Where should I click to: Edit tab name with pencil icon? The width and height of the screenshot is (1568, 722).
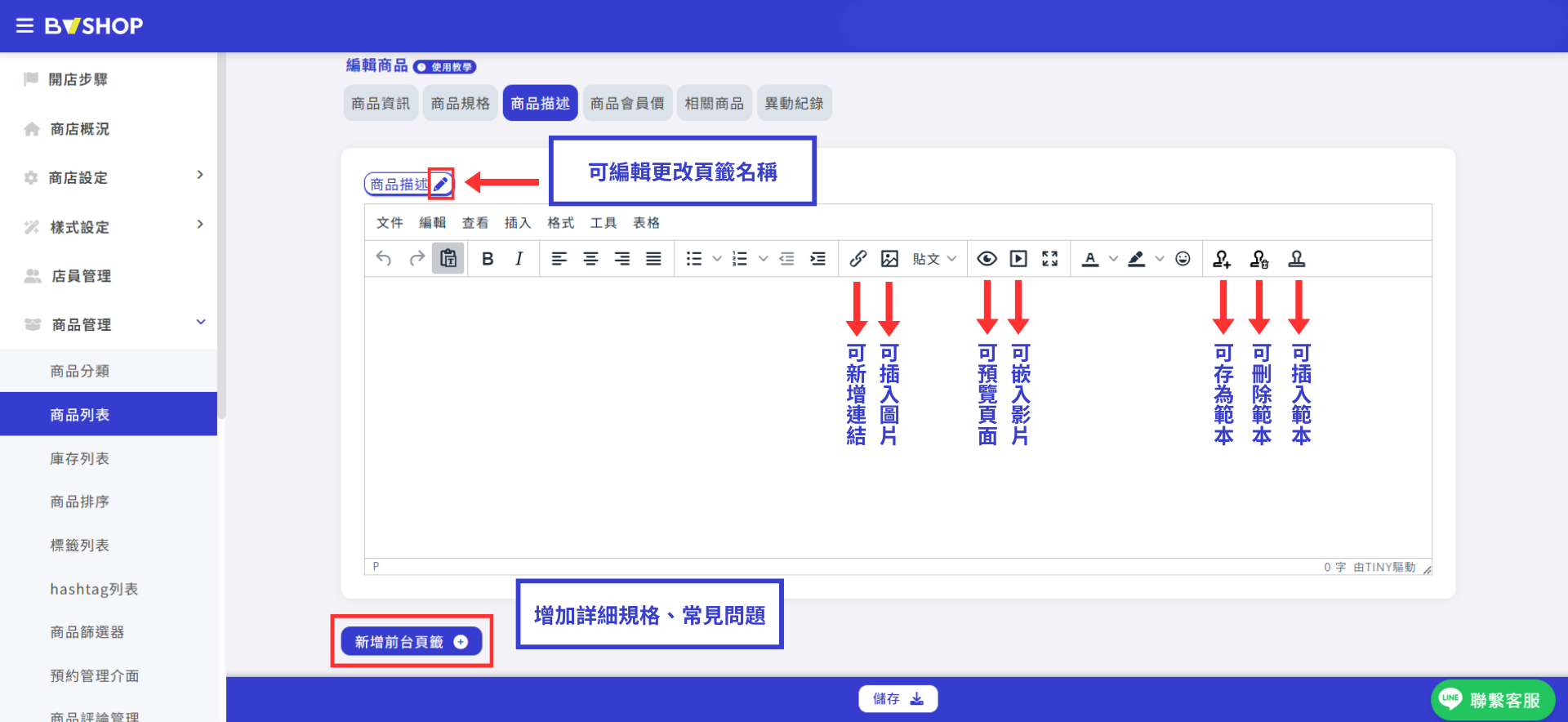click(x=441, y=184)
